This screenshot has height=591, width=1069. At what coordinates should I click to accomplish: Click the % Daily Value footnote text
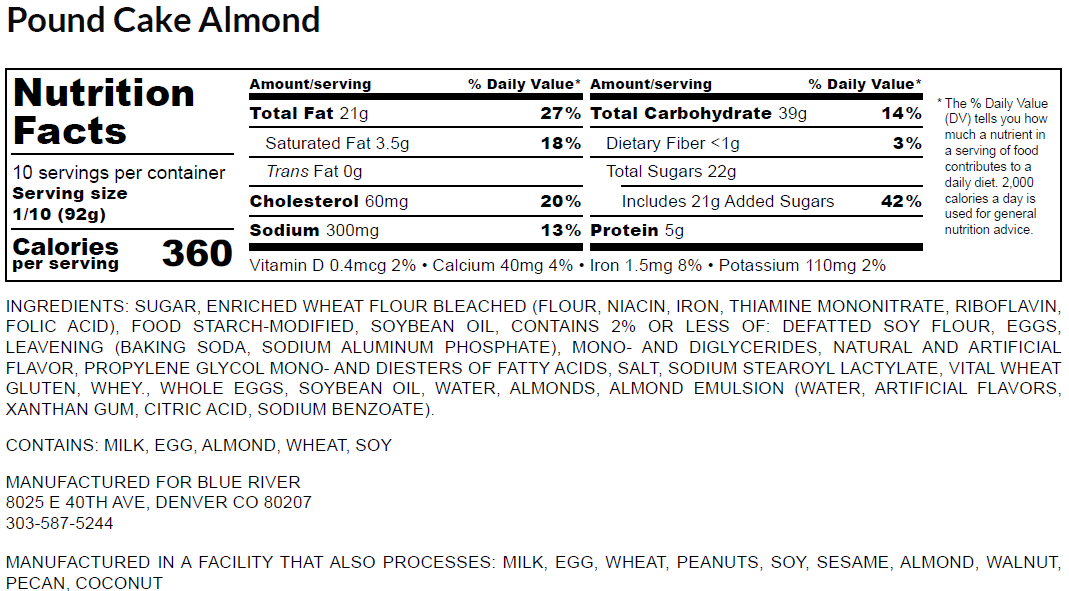(x=993, y=166)
